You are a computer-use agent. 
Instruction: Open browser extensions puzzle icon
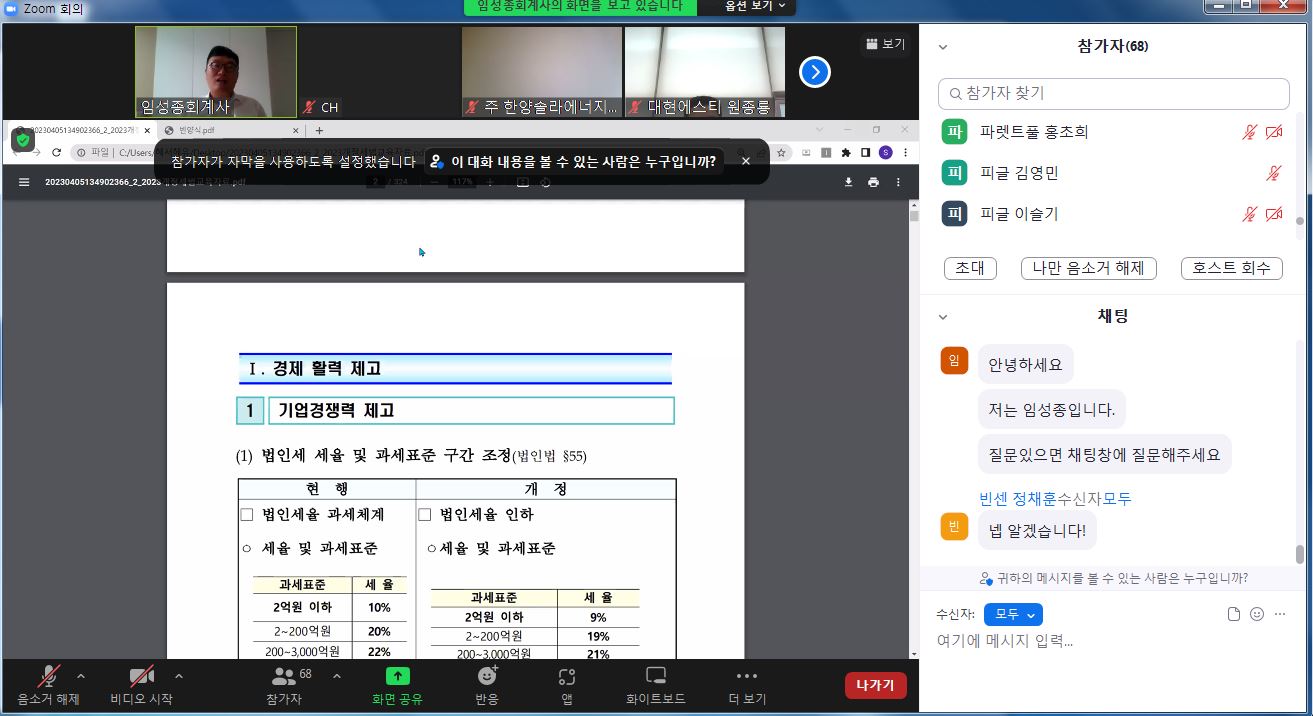pos(846,152)
